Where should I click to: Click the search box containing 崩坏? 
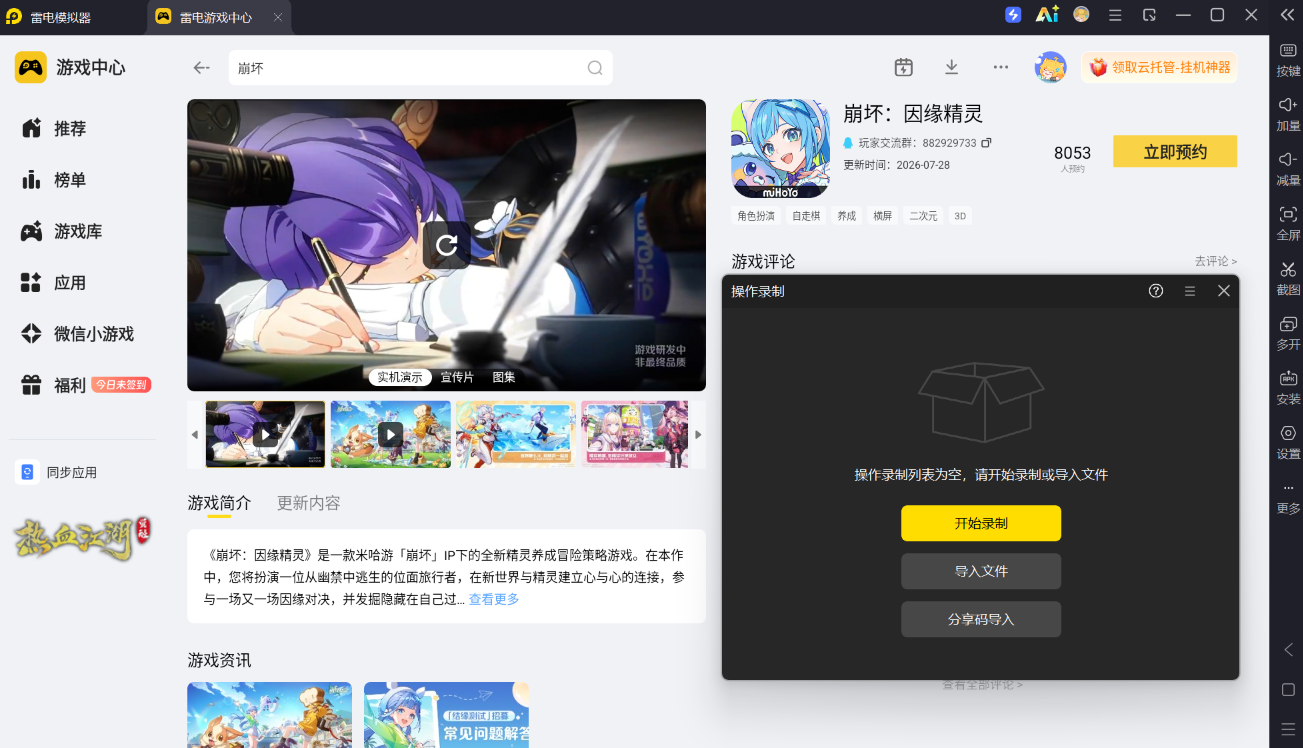click(x=420, y=68)
